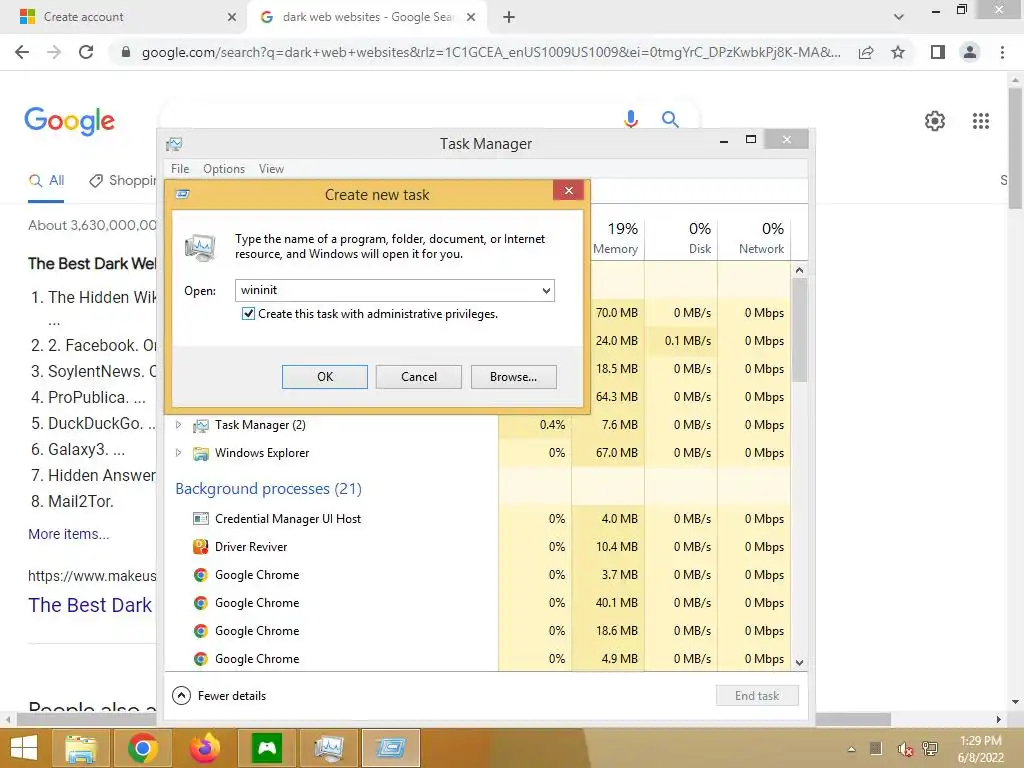The image size is (1024, 768).
Task: Close the Create account tab
Action: pos(231,17)
